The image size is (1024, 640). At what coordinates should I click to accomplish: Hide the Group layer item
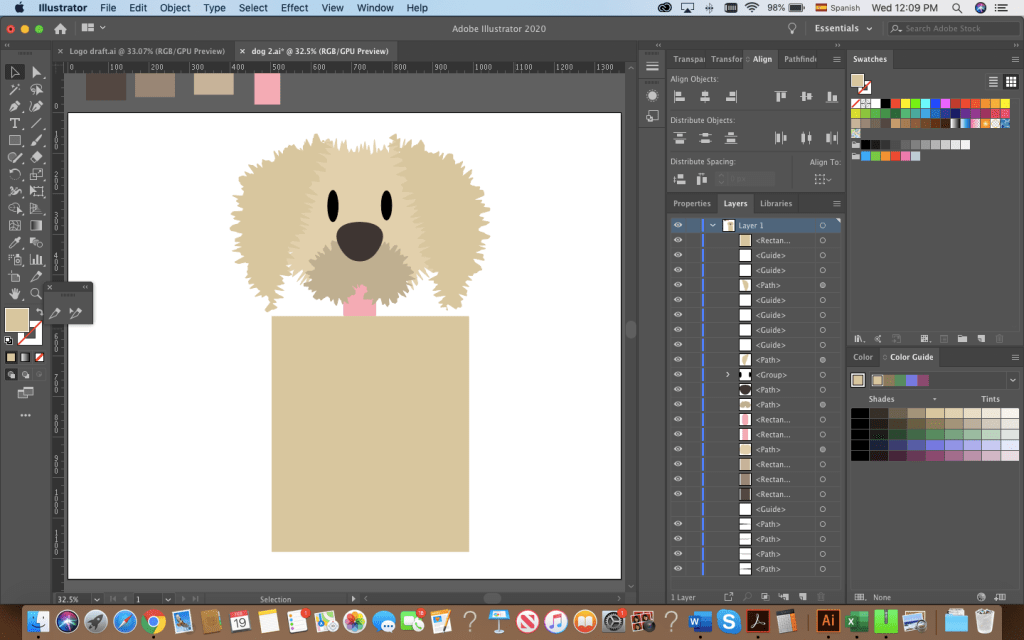pos(678,375)
